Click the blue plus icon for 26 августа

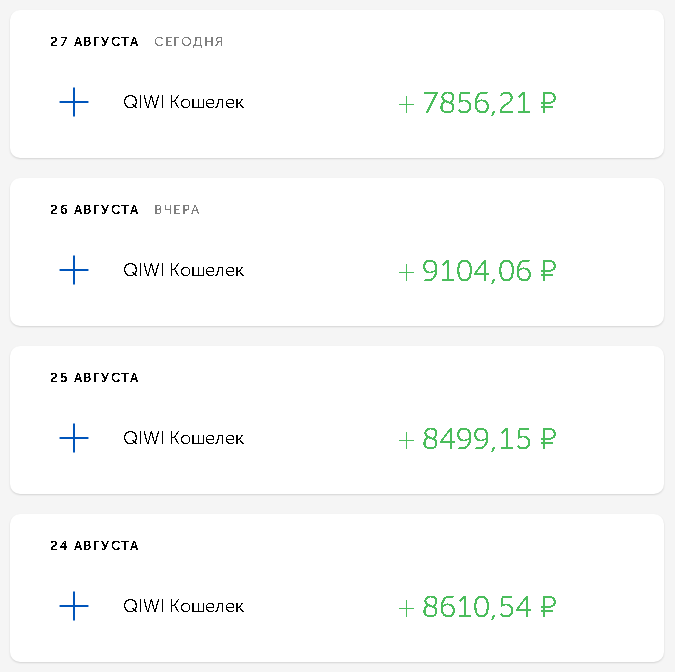point(74,270)
